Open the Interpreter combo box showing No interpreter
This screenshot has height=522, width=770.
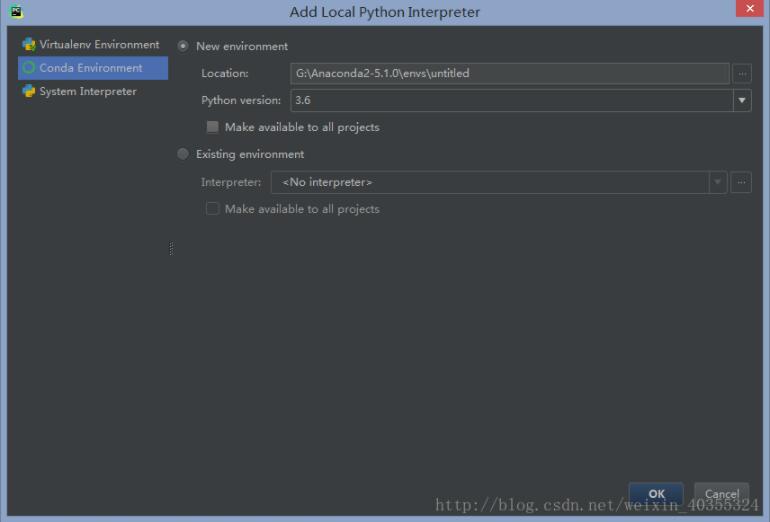(498, 182)
